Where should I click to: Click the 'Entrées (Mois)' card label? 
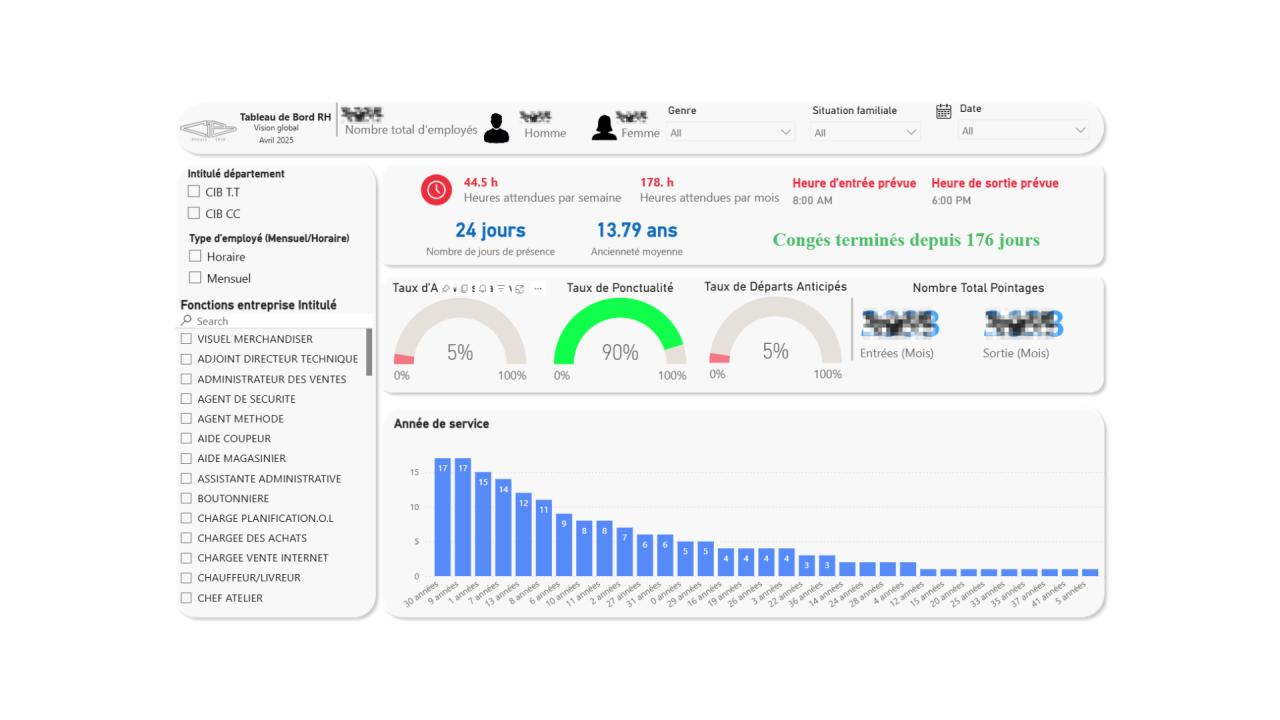click(897, 353)
